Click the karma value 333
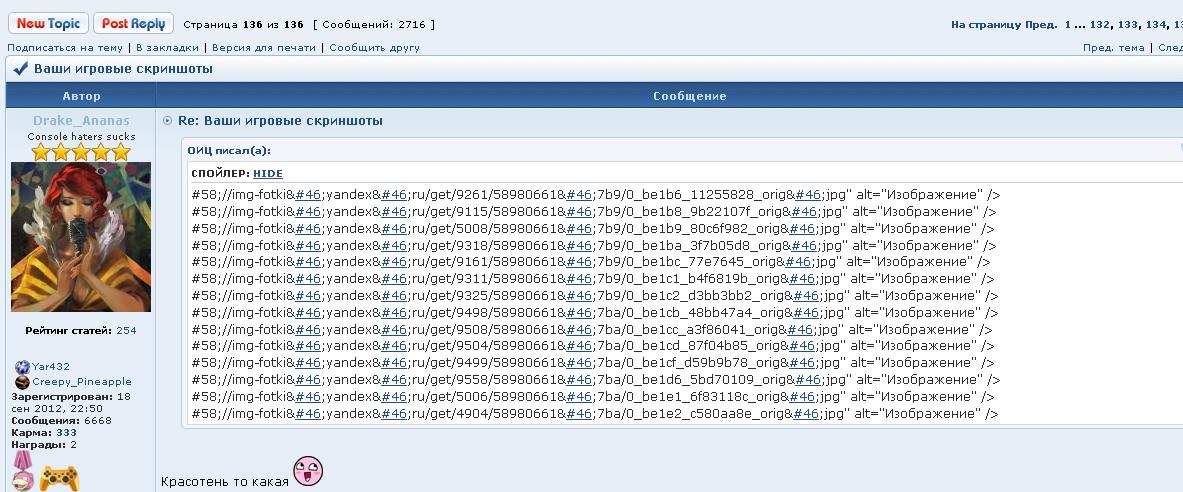The image size is (1183, 492). click(66, 432)
